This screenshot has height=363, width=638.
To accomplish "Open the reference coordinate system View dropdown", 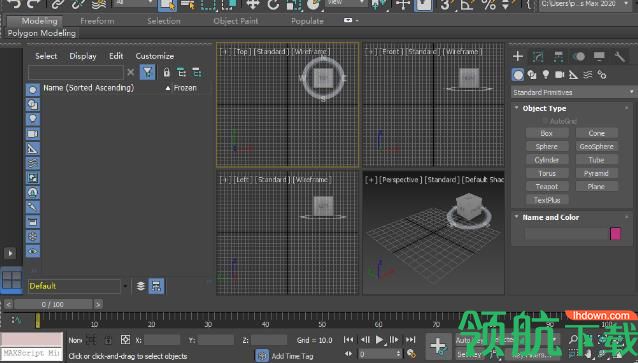I will coord(345,3).
